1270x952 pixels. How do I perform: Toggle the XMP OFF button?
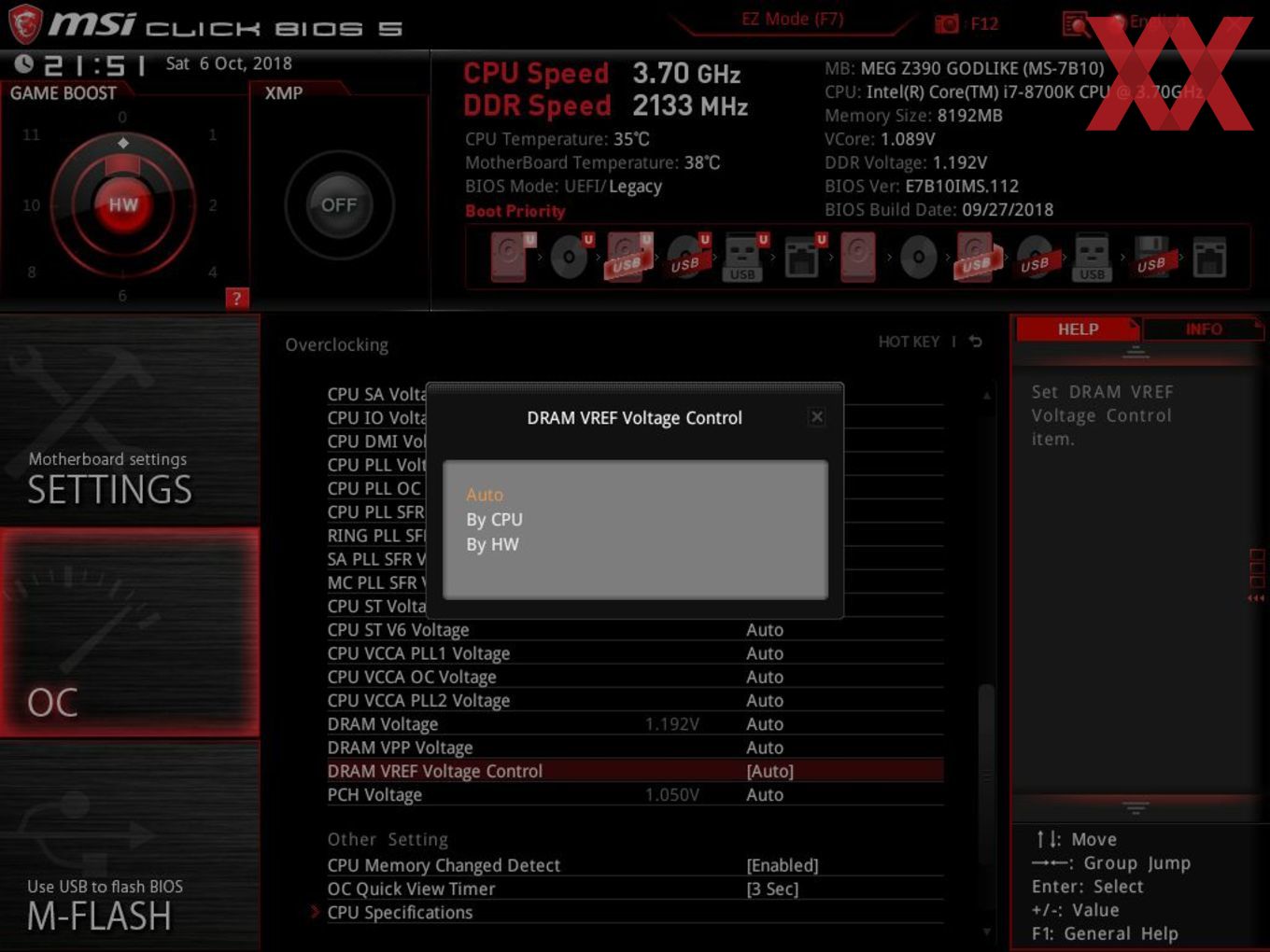click(339, 204)
